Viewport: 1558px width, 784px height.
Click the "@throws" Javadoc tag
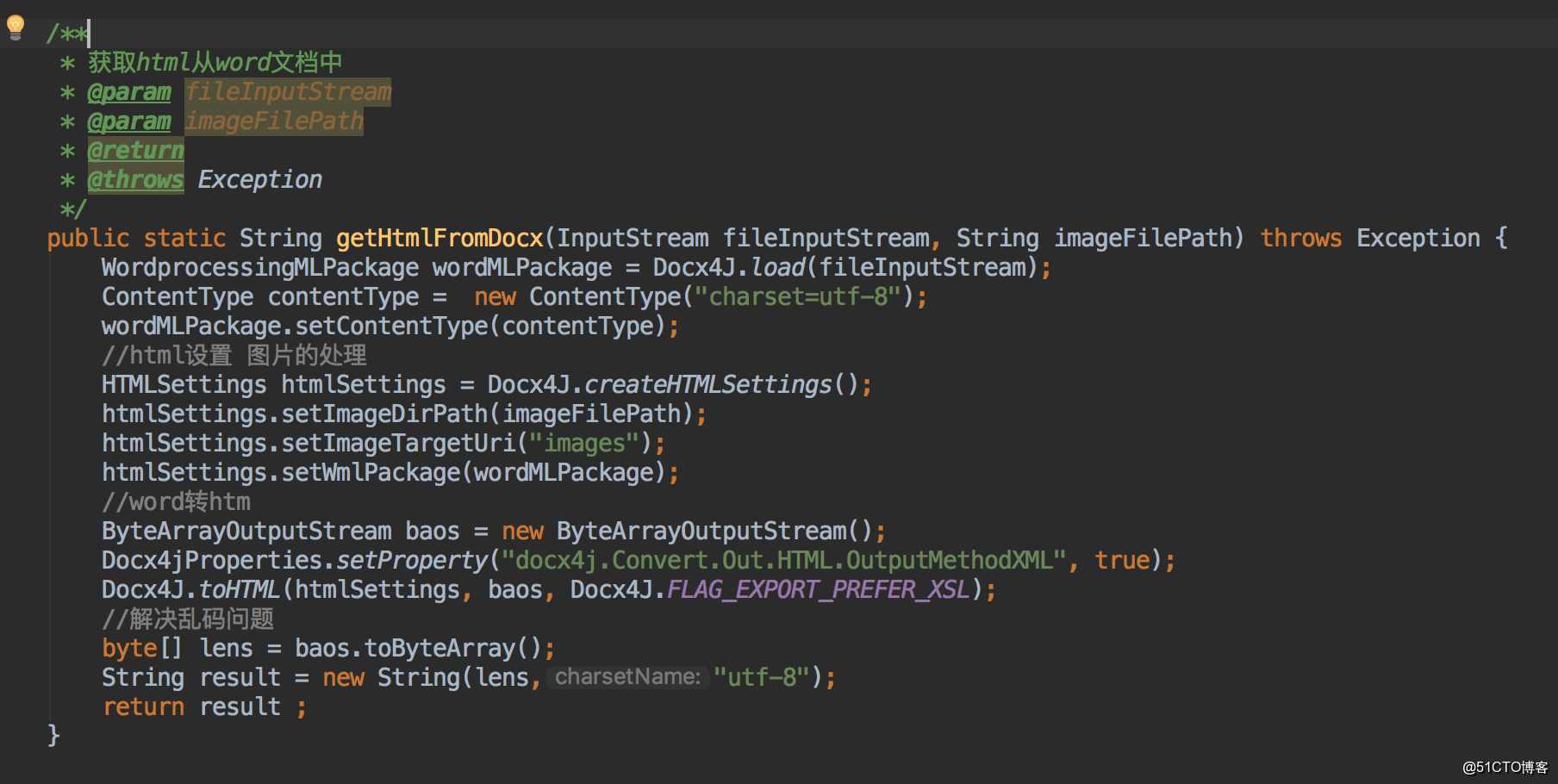tap(136, 179)
